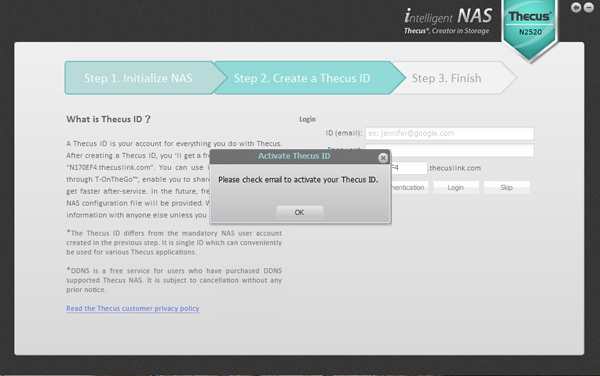Click the Login button
The image size is (600, 376).
(456, 187)
